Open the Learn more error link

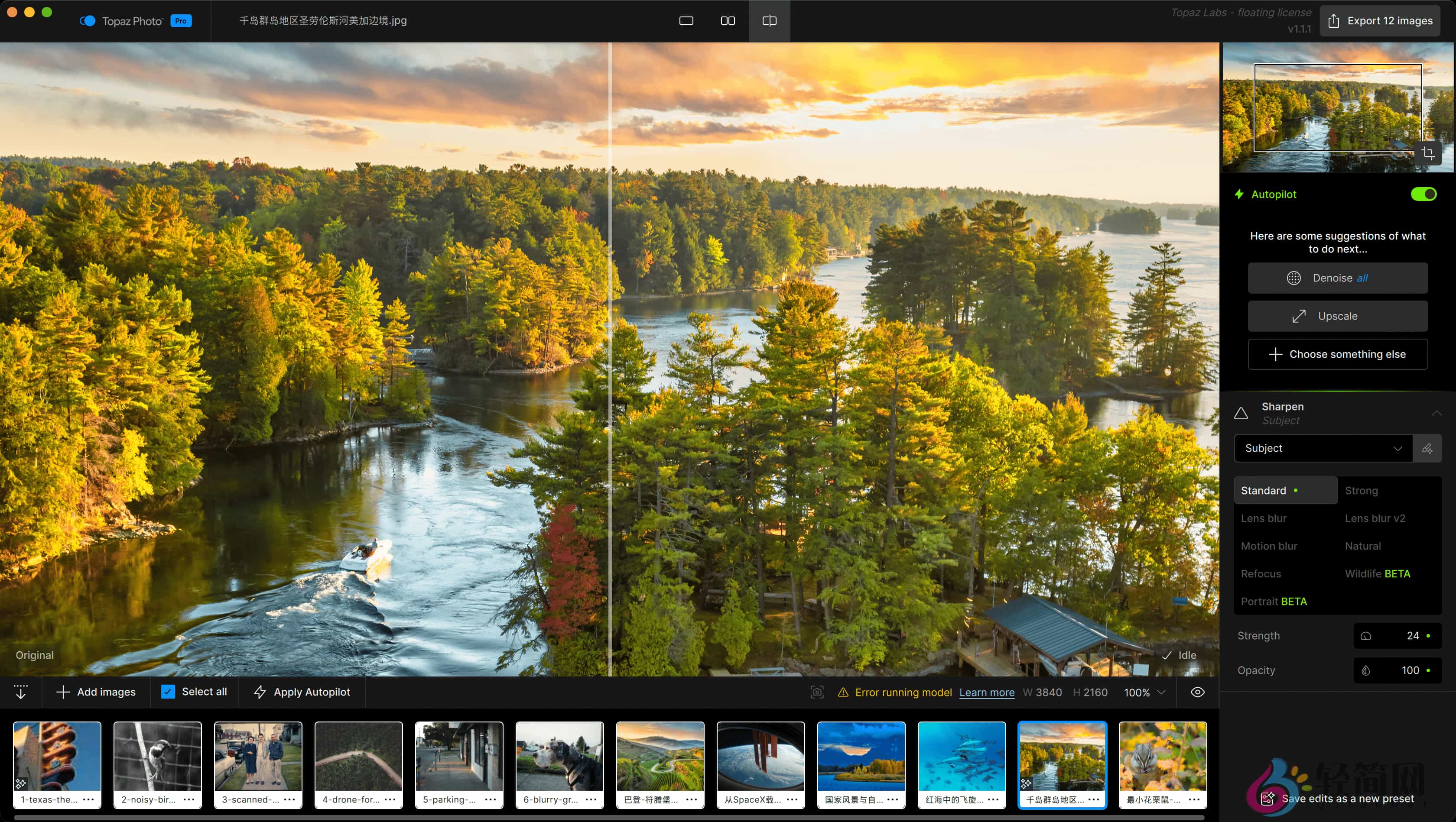[986, 693]
